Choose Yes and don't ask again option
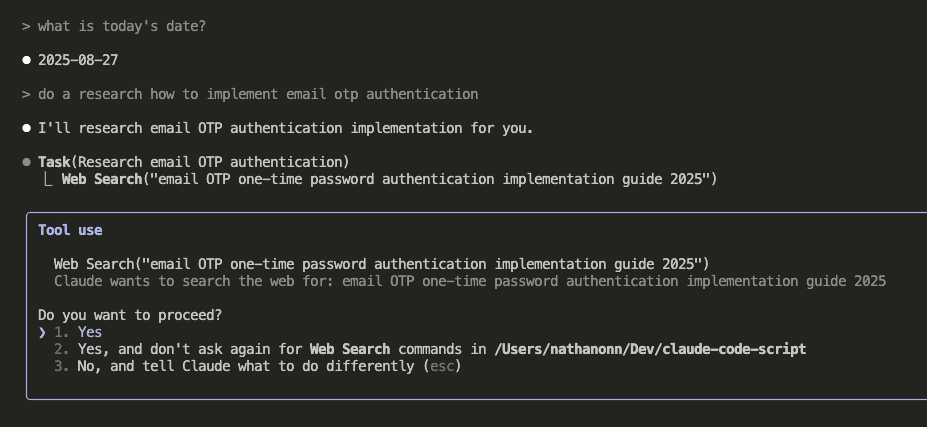Image resolution: width=927 pixels, height=427 pixels. (430, 350)
